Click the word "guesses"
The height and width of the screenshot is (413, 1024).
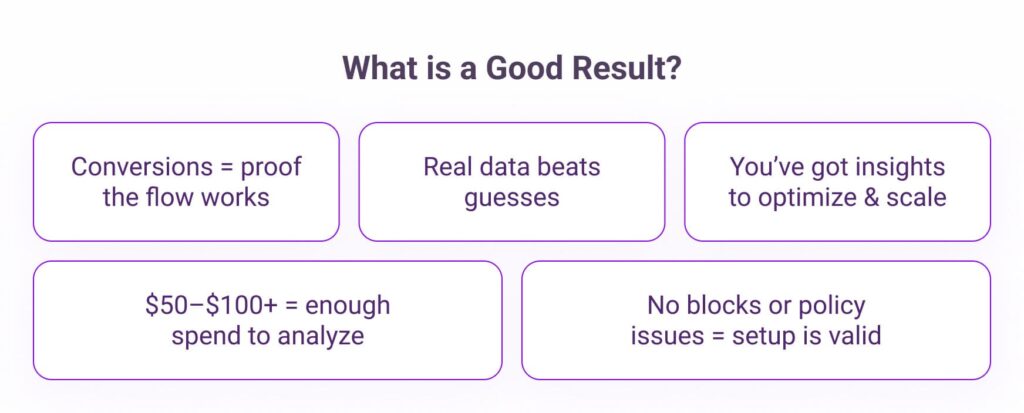tap(512, 198)
